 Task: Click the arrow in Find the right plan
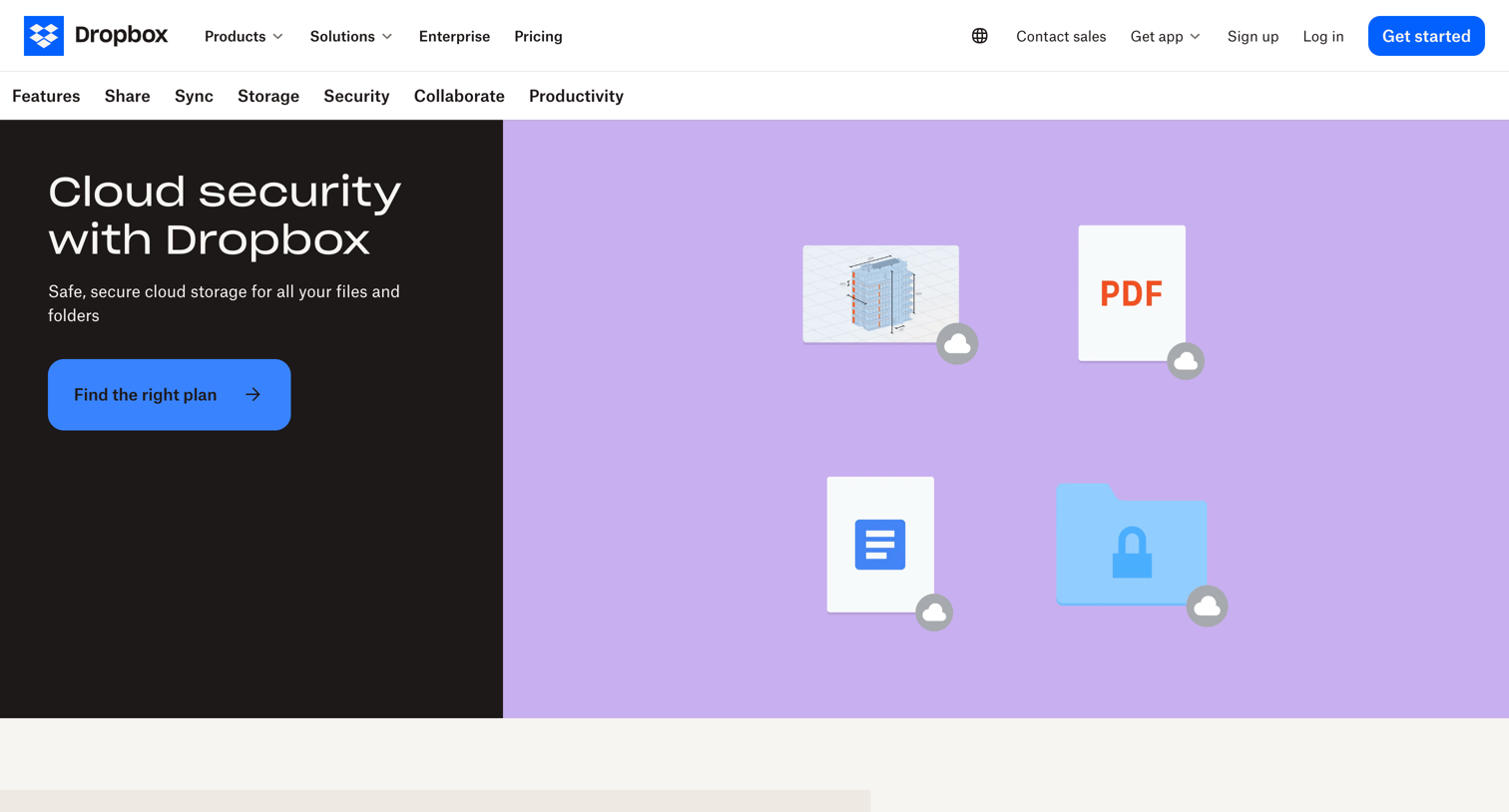[x=253, y=395]
